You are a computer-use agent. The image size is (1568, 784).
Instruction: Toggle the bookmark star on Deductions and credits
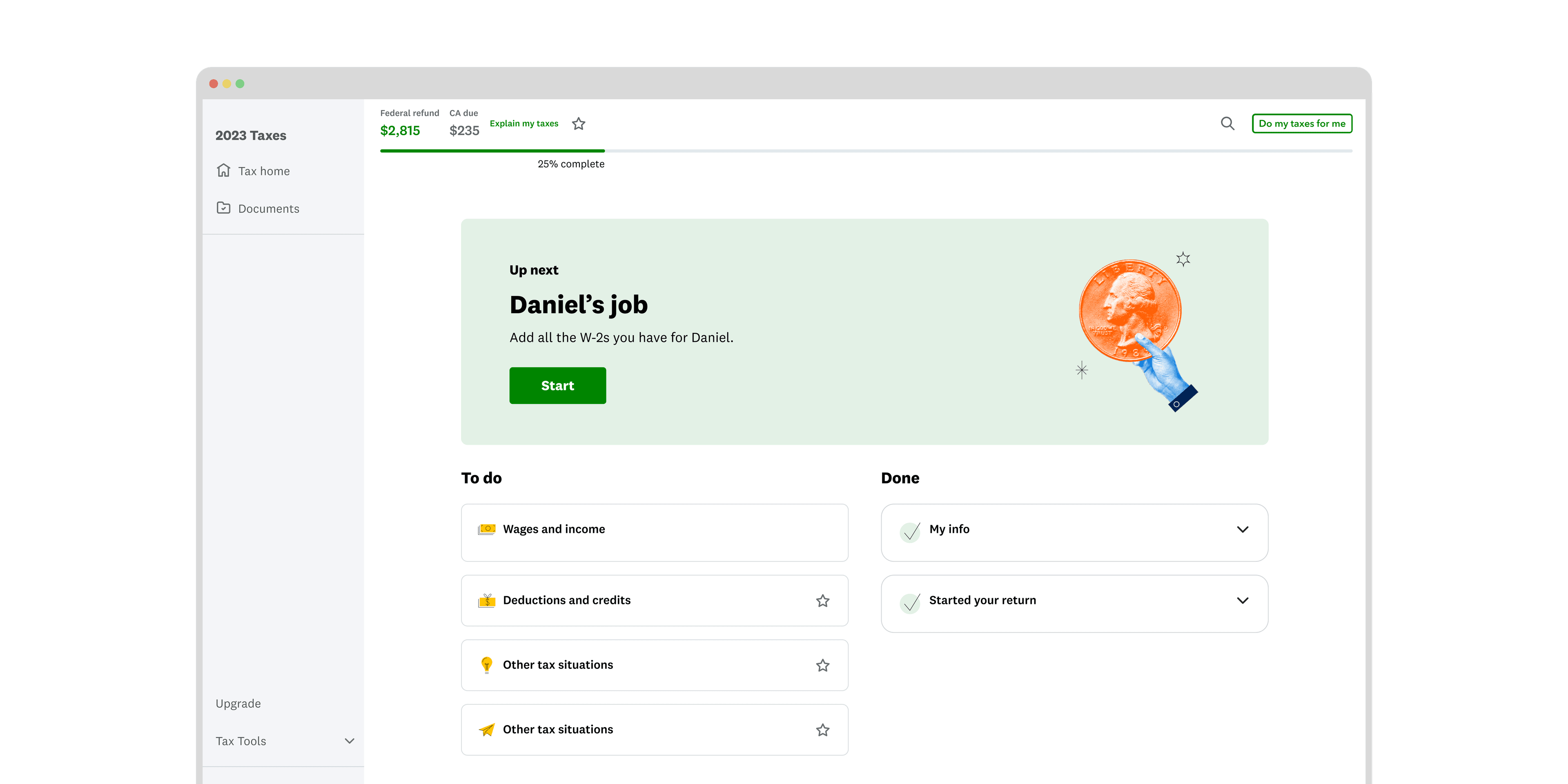(822, 600)
